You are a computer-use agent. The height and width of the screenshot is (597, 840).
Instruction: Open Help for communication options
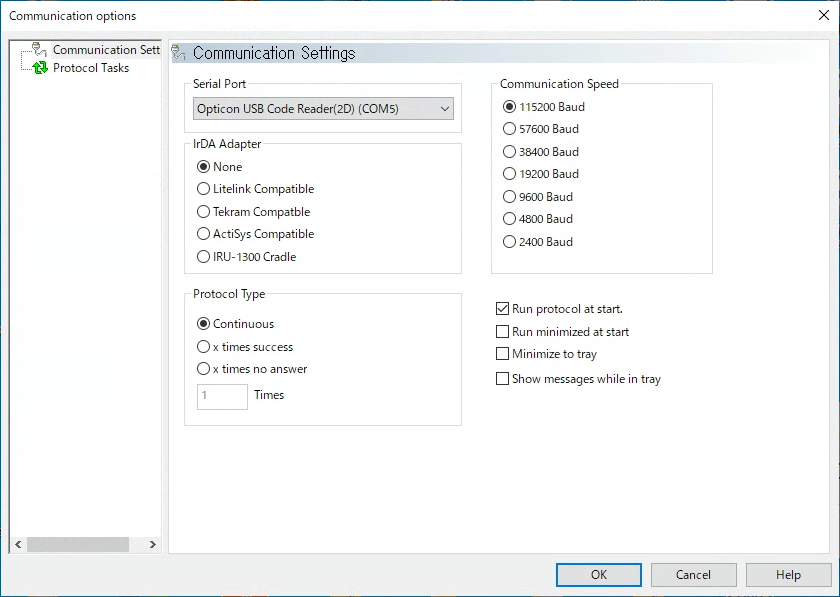click(x=789, y=575)
